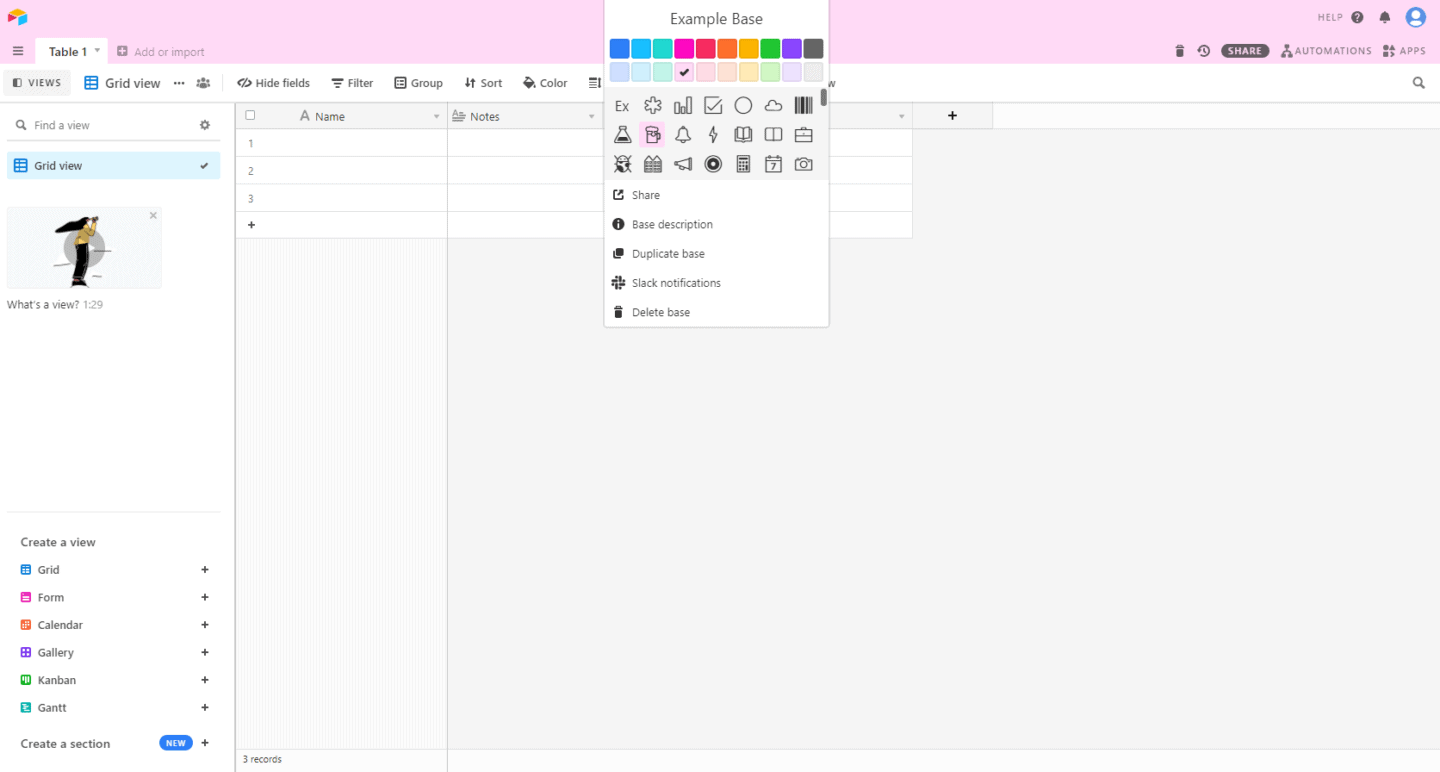This screenshot has height=772, width=1440.
Task: Pick the camera icon for the base
Action: 803,164
